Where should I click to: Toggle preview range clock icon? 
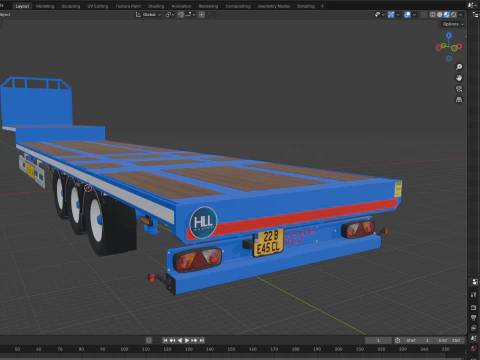(397, 340)
